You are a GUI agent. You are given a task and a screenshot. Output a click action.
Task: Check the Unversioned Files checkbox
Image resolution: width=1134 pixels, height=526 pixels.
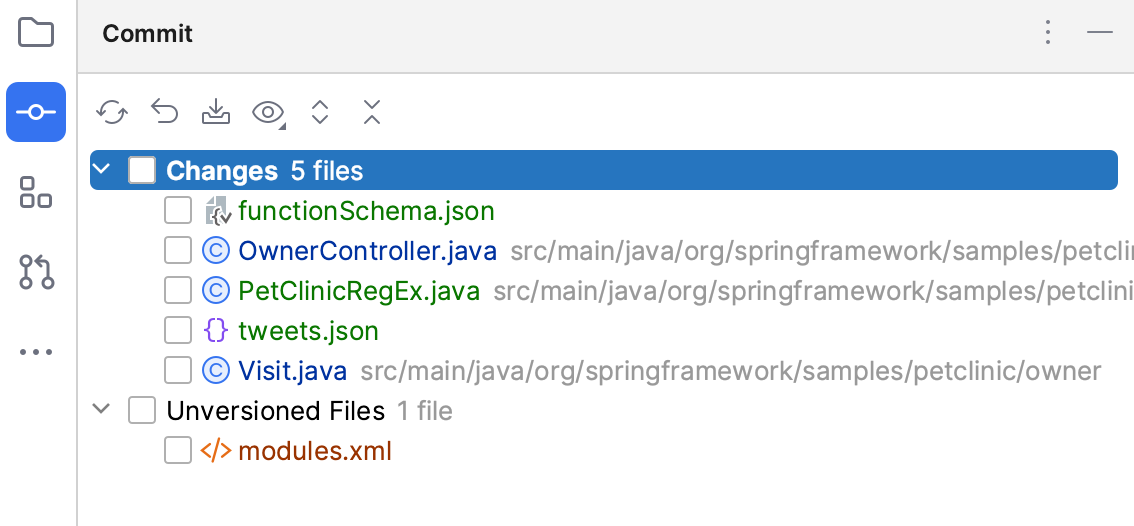[x=142, y=411]
